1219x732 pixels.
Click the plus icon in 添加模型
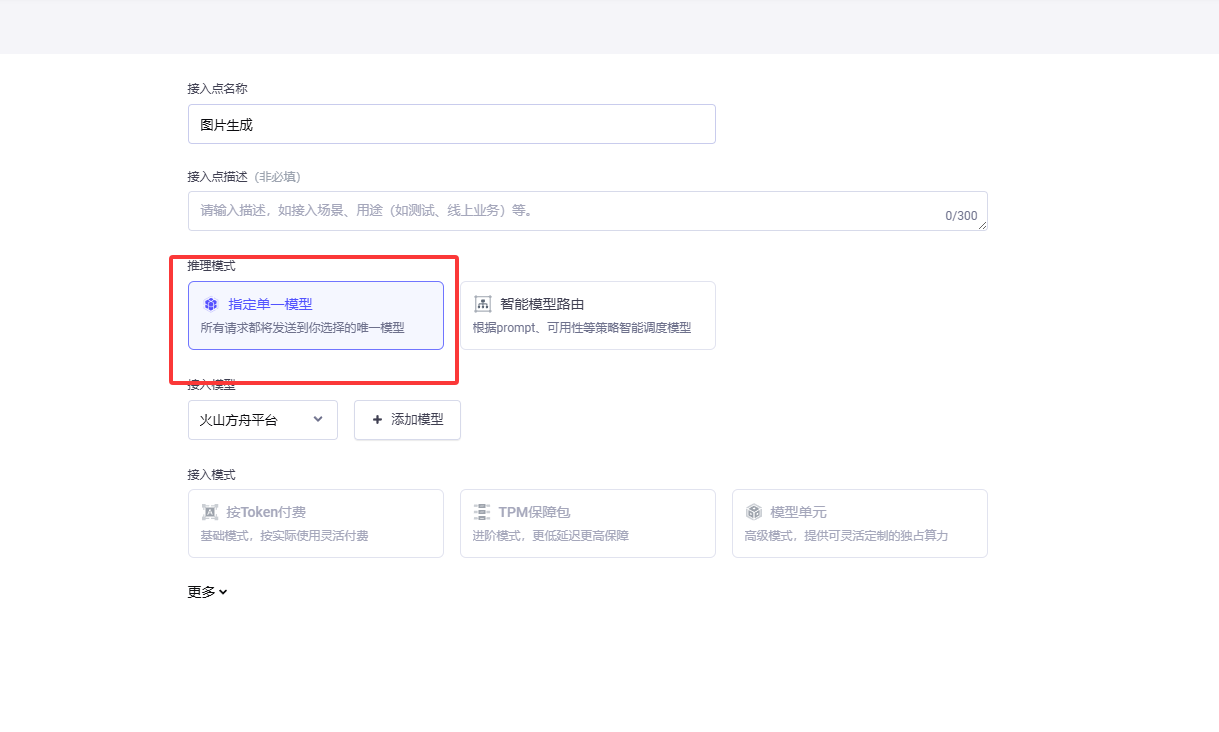377,420
